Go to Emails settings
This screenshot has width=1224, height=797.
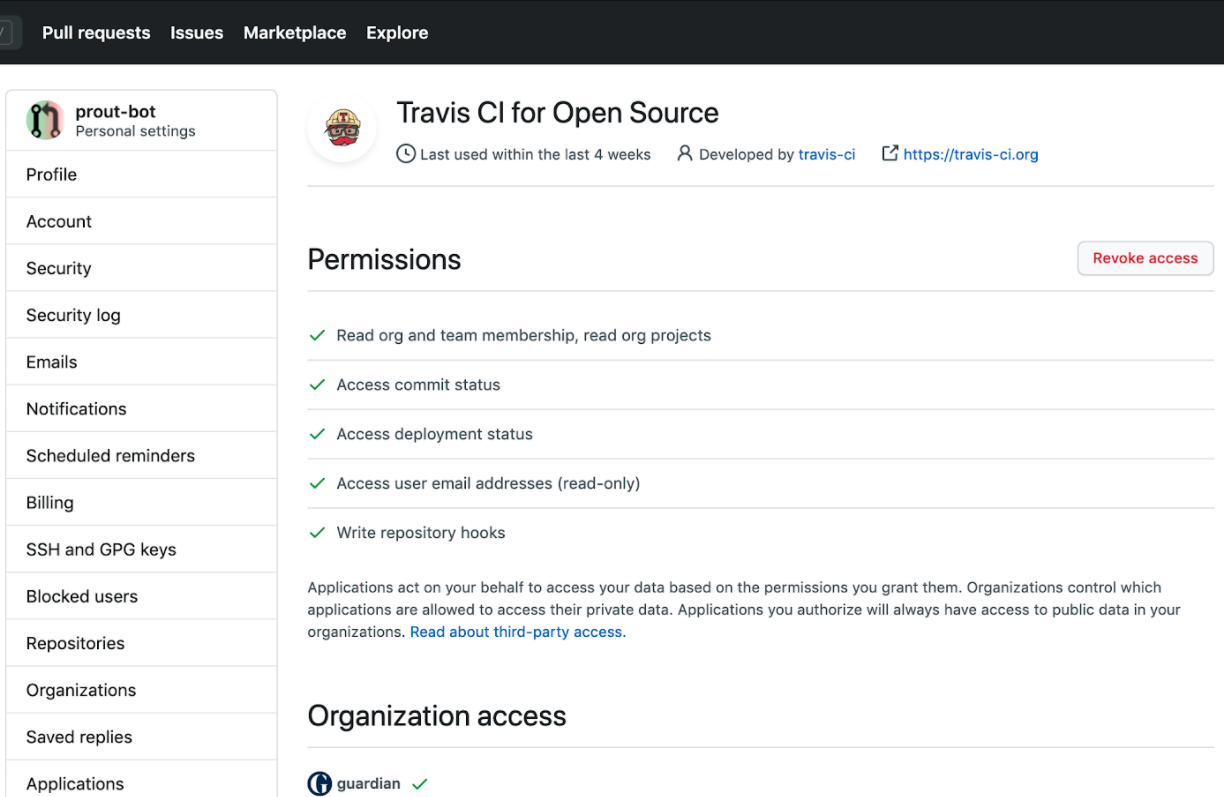(x=141, y=362)
